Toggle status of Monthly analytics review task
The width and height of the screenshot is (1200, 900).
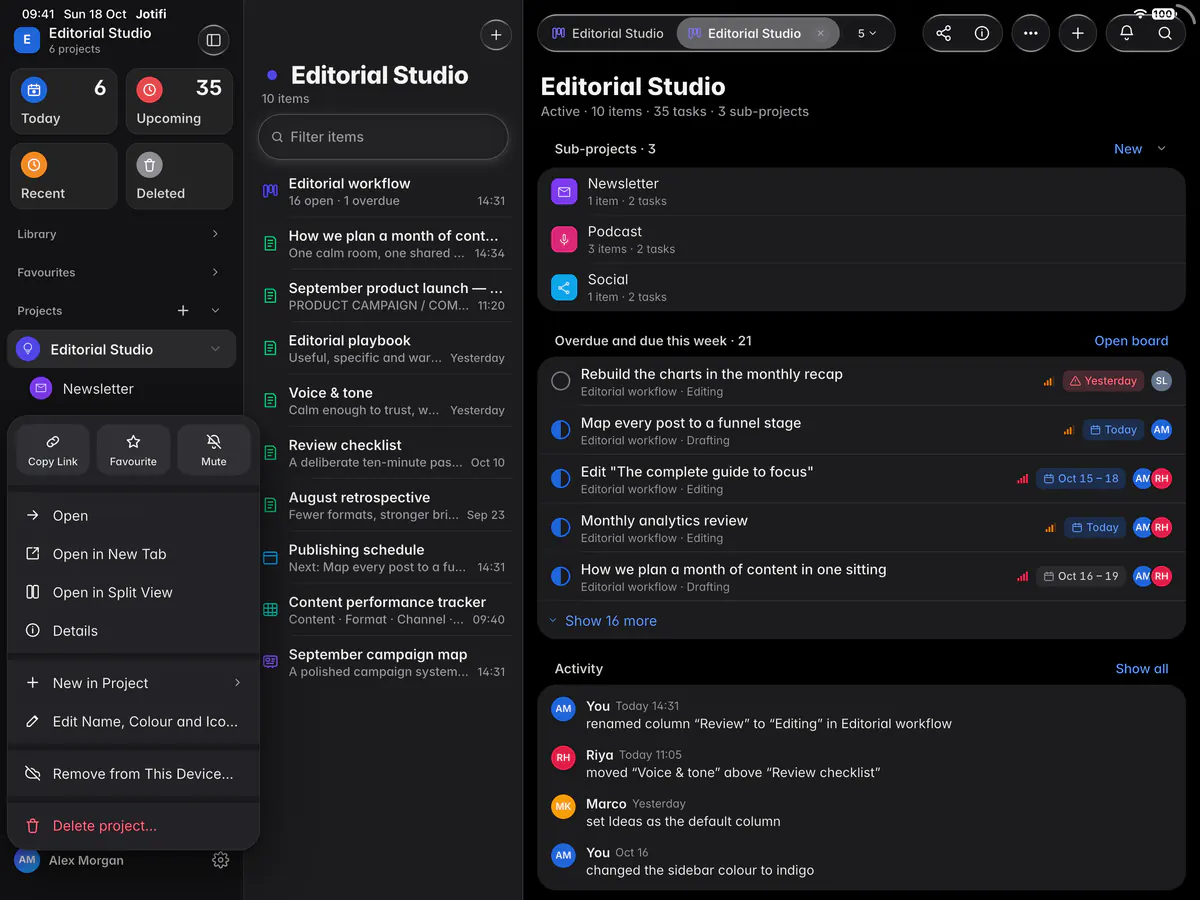(x=561, y=528)
